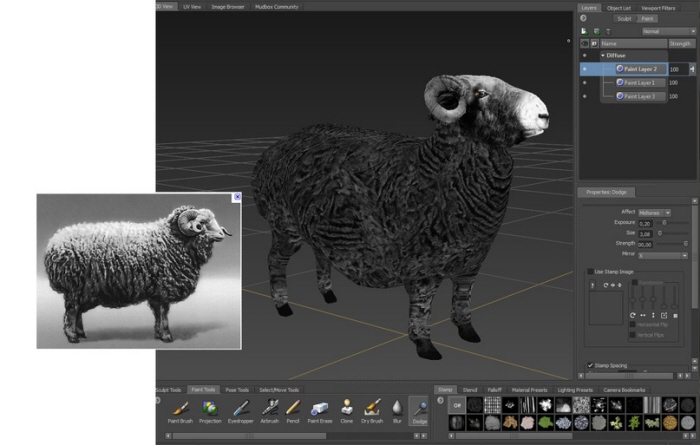Select the Projection tool
Screen dimensions: 700x445
pyautogui.click(x=210, y=410)
